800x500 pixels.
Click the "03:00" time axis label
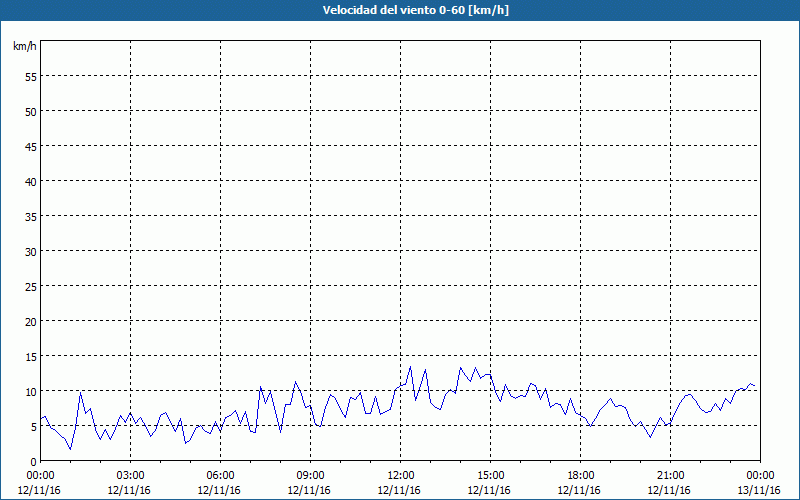(x=131, y=476)
